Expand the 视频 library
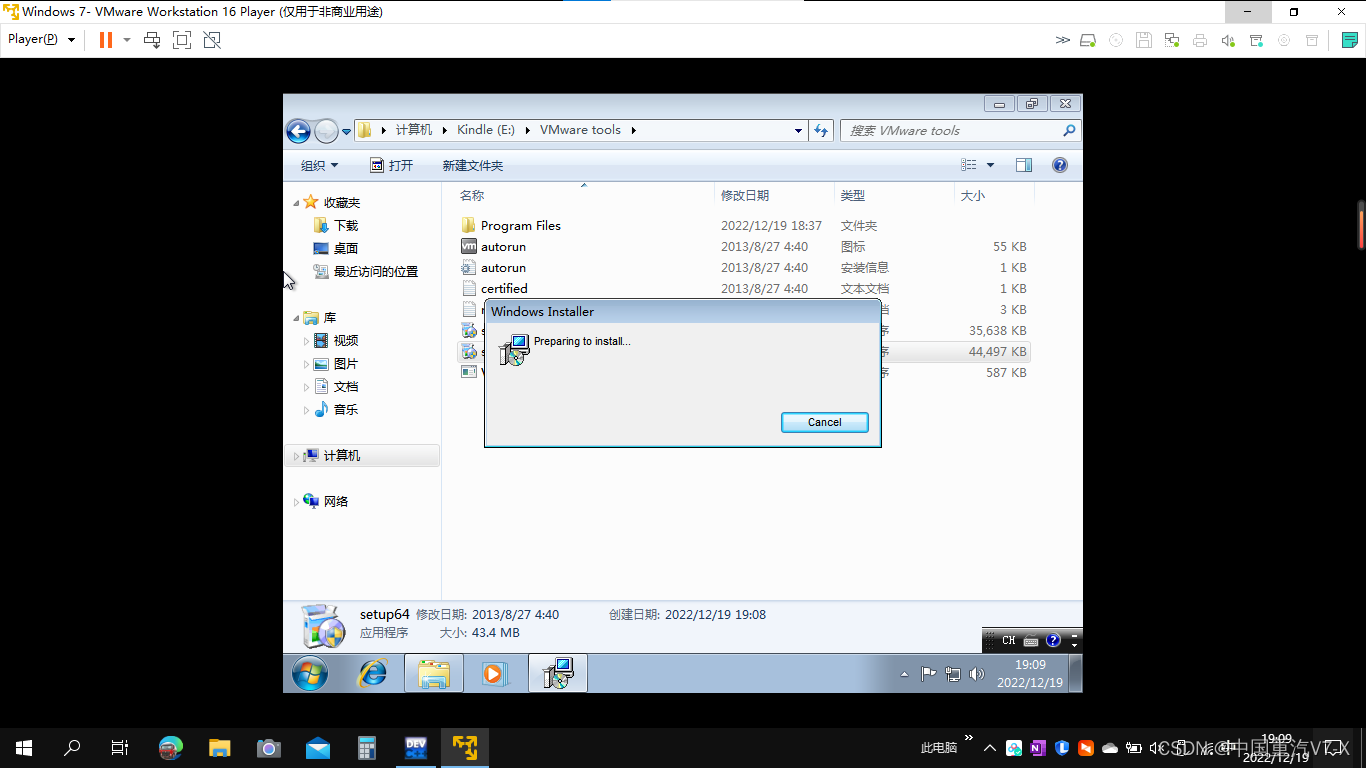This screenshot has width=1366, height=768. 307,342
